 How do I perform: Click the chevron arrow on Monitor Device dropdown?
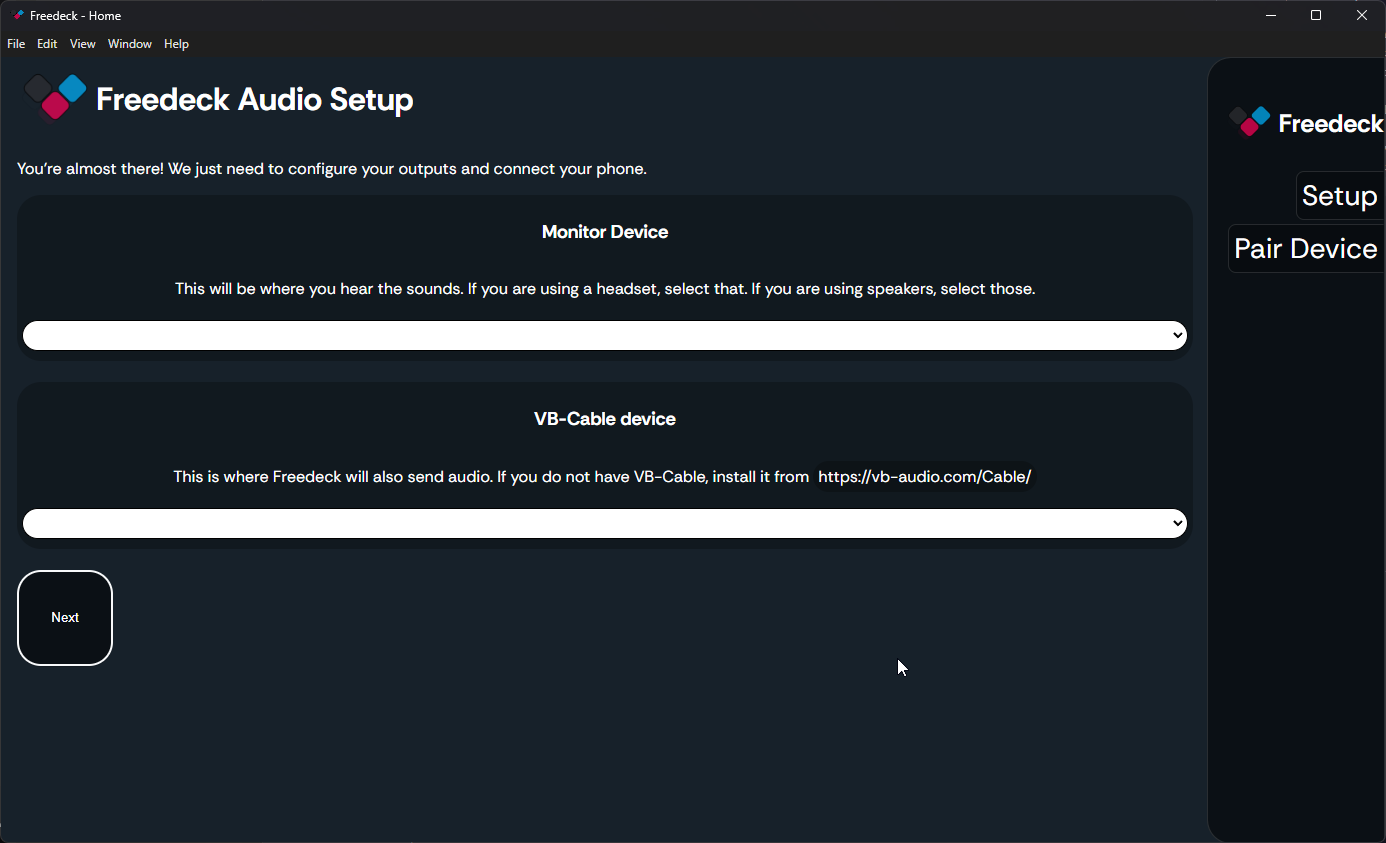point(1177,336)
